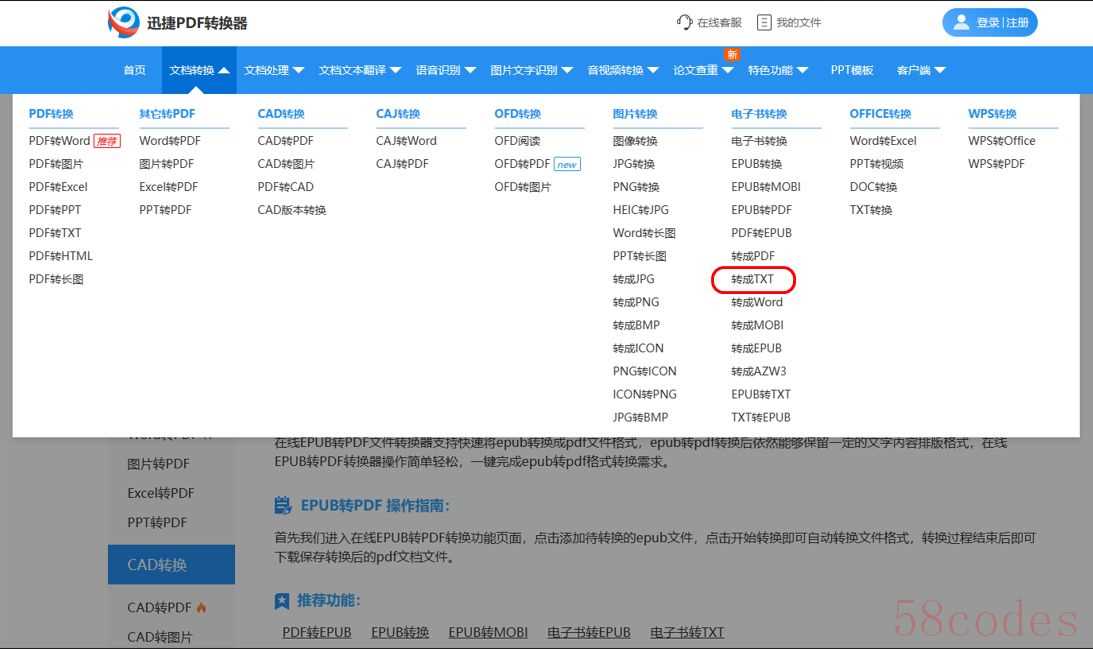Click PNG转ICON in the menu
The width and height of the screenshot is (1093, 649).
(644, 371)
